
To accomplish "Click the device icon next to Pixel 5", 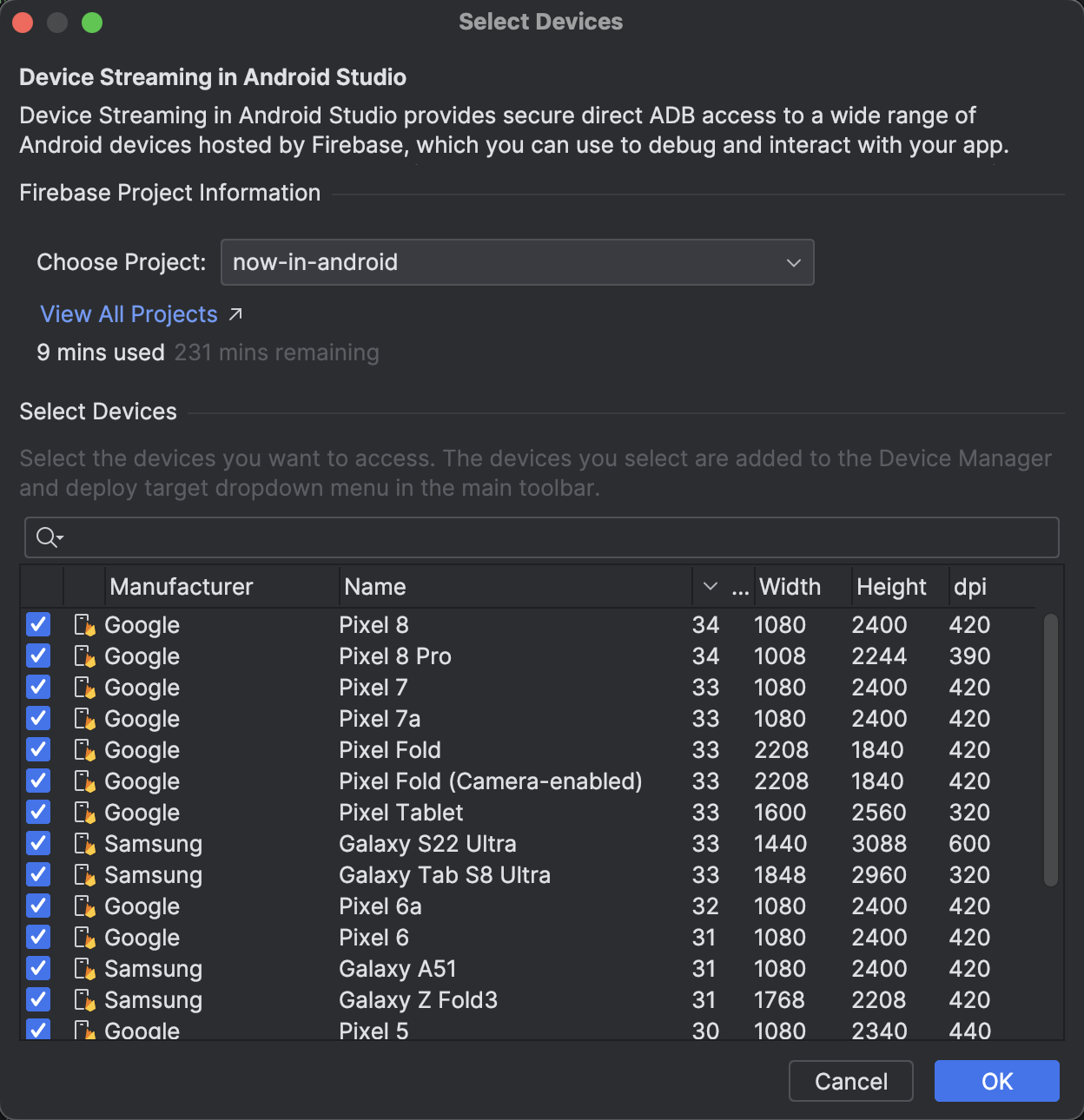I will (x=83, y=1031).
